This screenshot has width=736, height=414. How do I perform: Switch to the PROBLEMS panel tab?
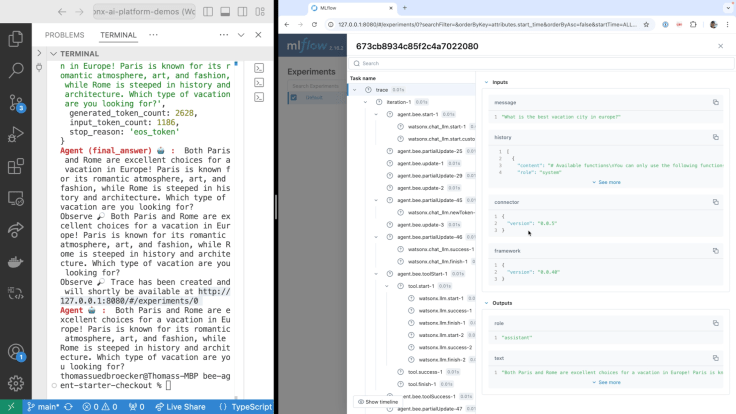pos(65,35)
